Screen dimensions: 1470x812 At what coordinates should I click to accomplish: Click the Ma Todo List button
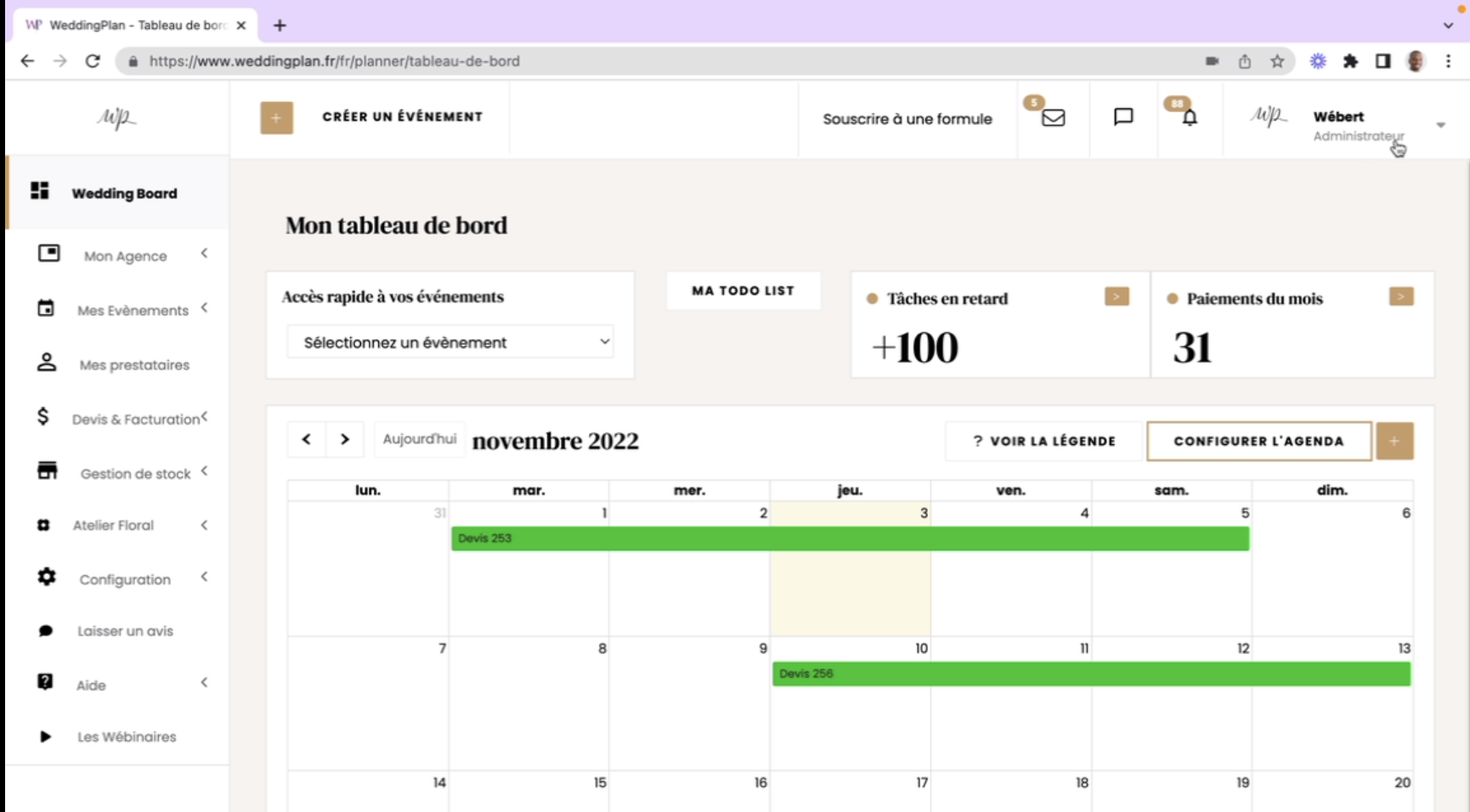743,290
